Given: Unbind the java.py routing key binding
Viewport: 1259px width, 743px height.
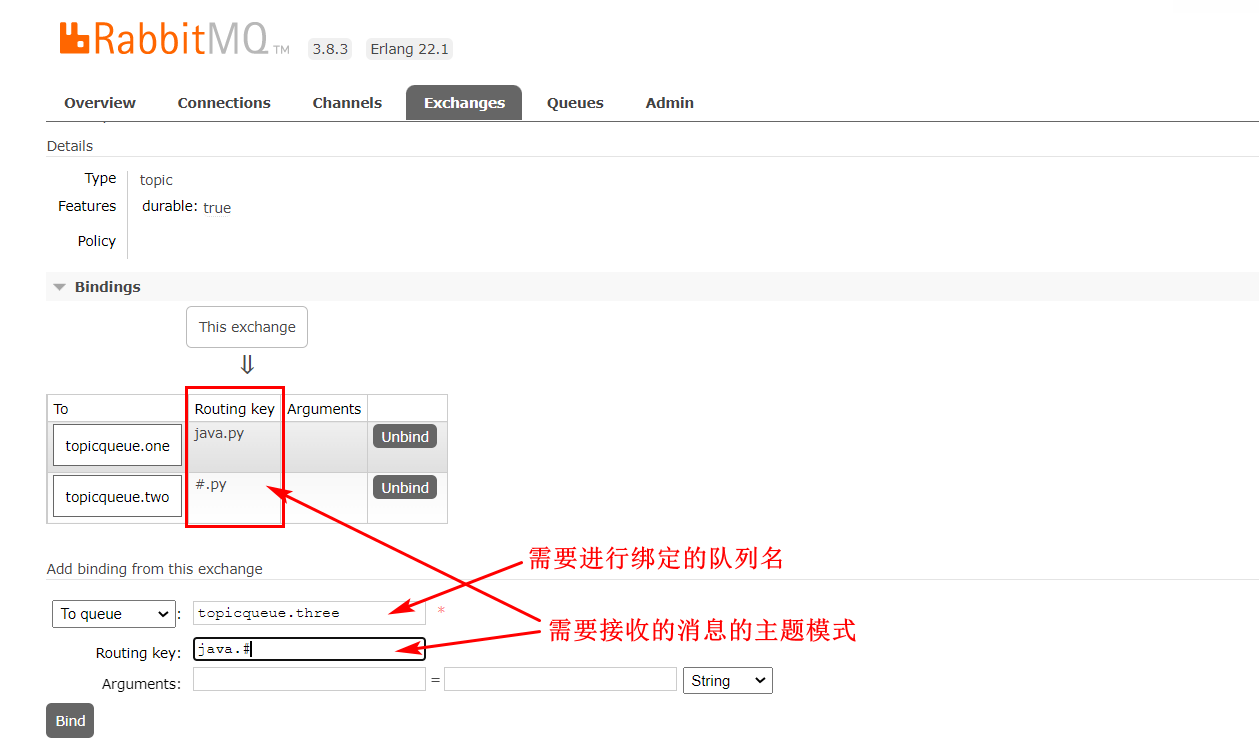Looking at the screenshot, I should pos(405,437).
